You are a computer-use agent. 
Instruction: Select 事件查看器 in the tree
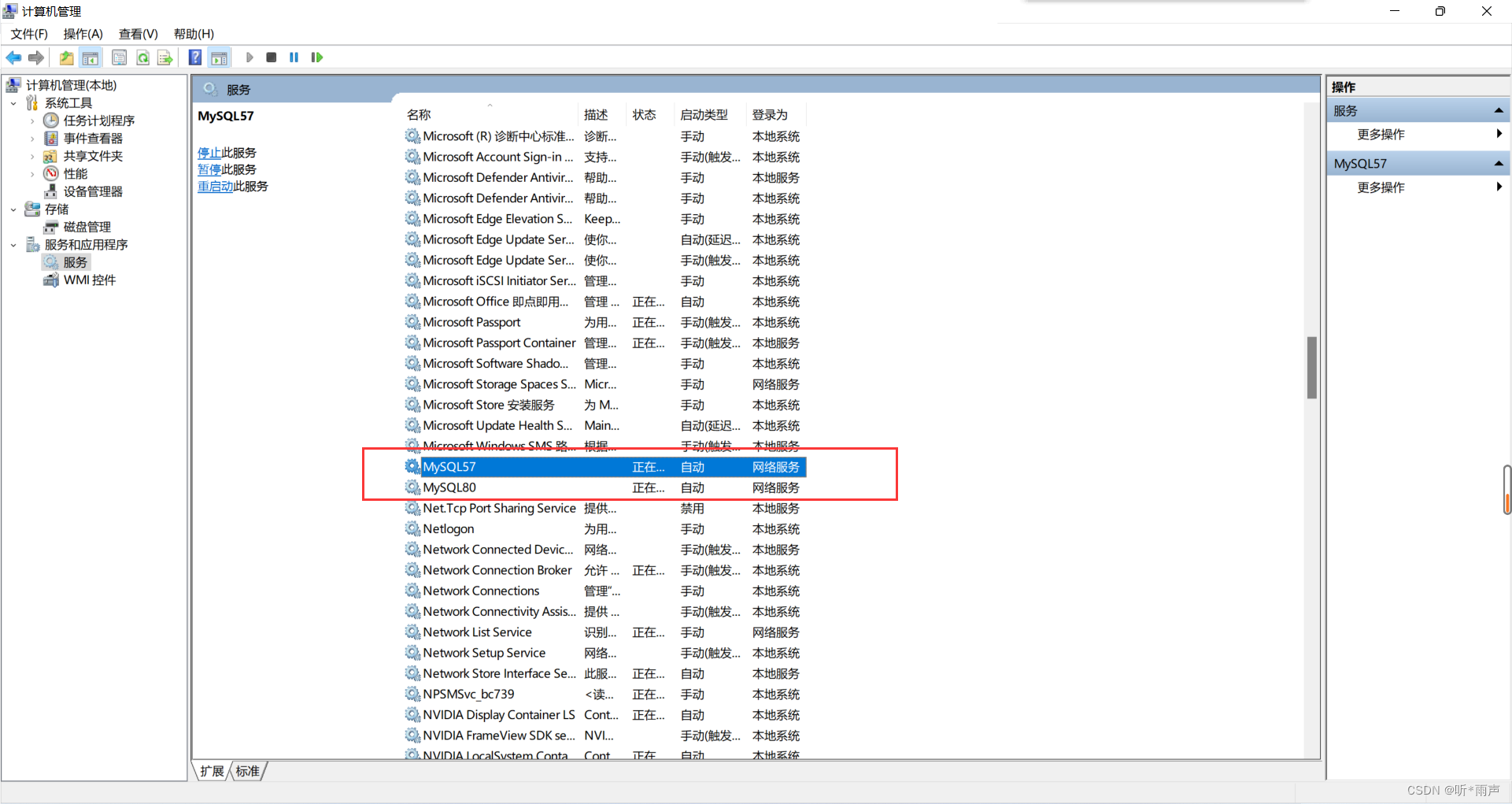click(x=93, y=139)
